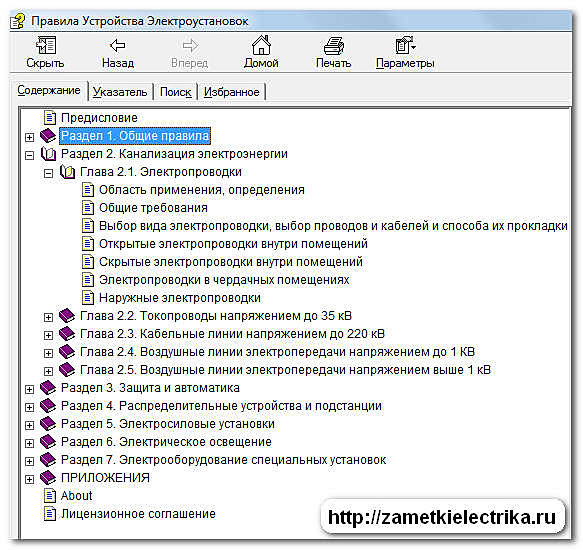The image size is (583, 550).
Task: Click the Раздел 1 purple book icon
Action: (x=48, y=136)
